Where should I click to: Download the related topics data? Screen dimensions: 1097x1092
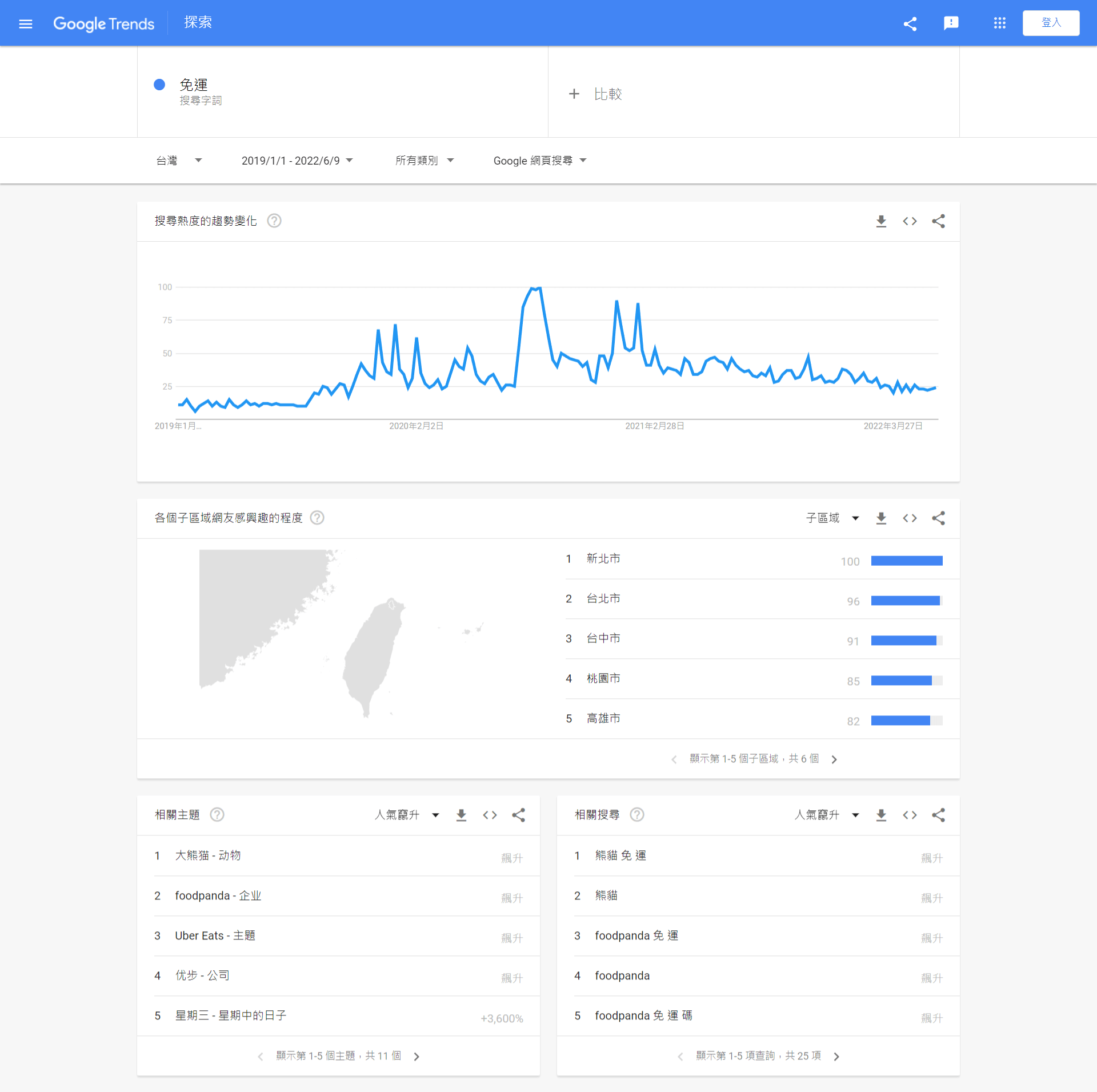pos(461,815)
